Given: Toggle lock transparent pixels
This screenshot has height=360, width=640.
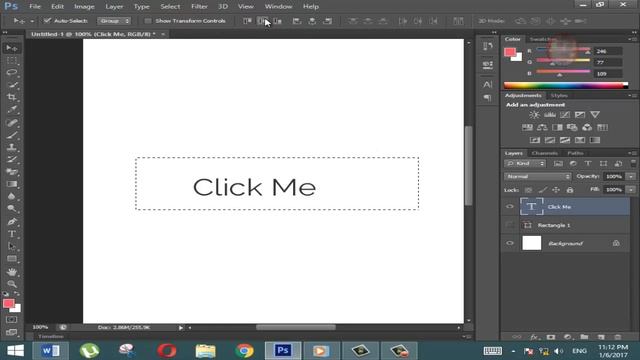Looking at the screenshot, I should coord(528,190).
